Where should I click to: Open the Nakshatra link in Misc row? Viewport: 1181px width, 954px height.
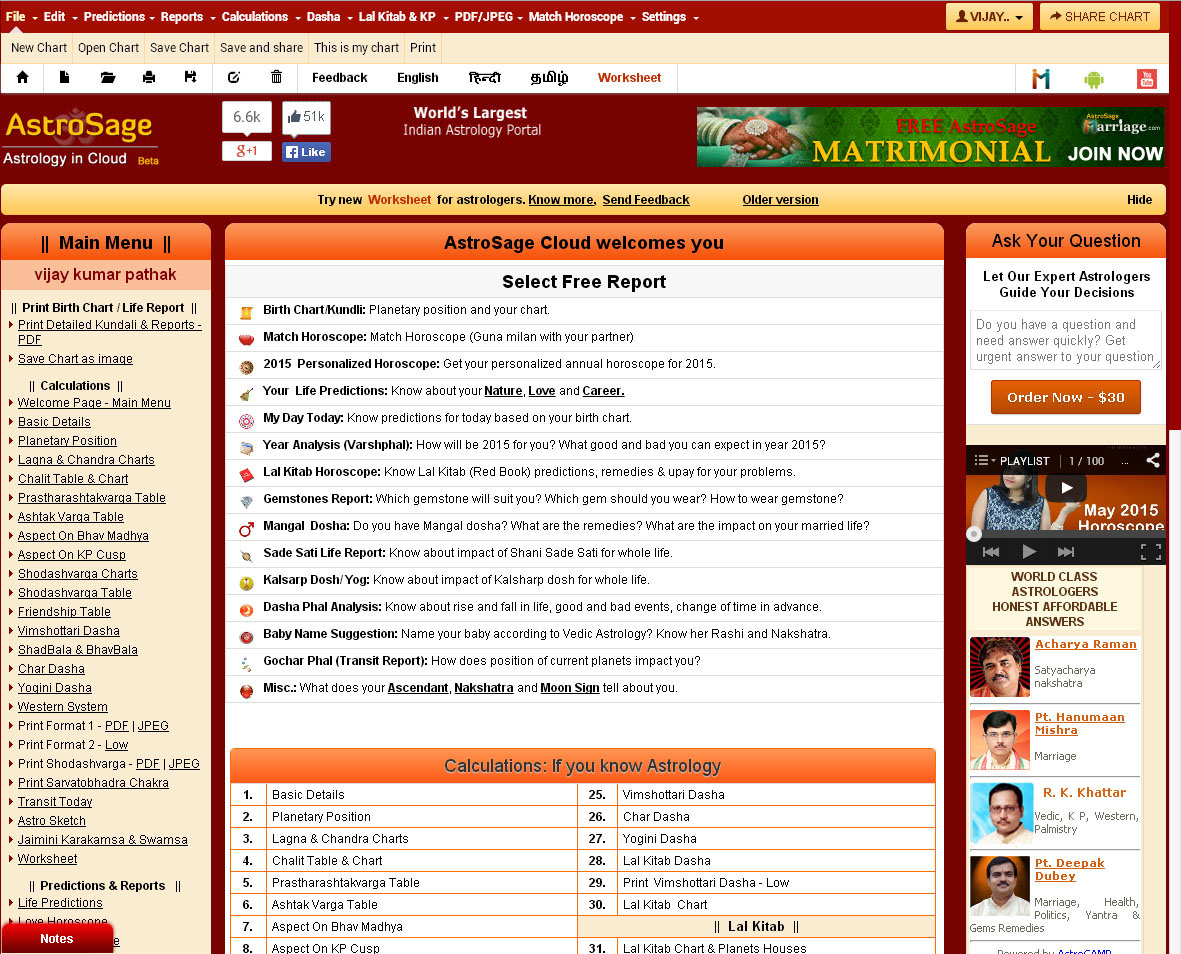tap(484, 687)
